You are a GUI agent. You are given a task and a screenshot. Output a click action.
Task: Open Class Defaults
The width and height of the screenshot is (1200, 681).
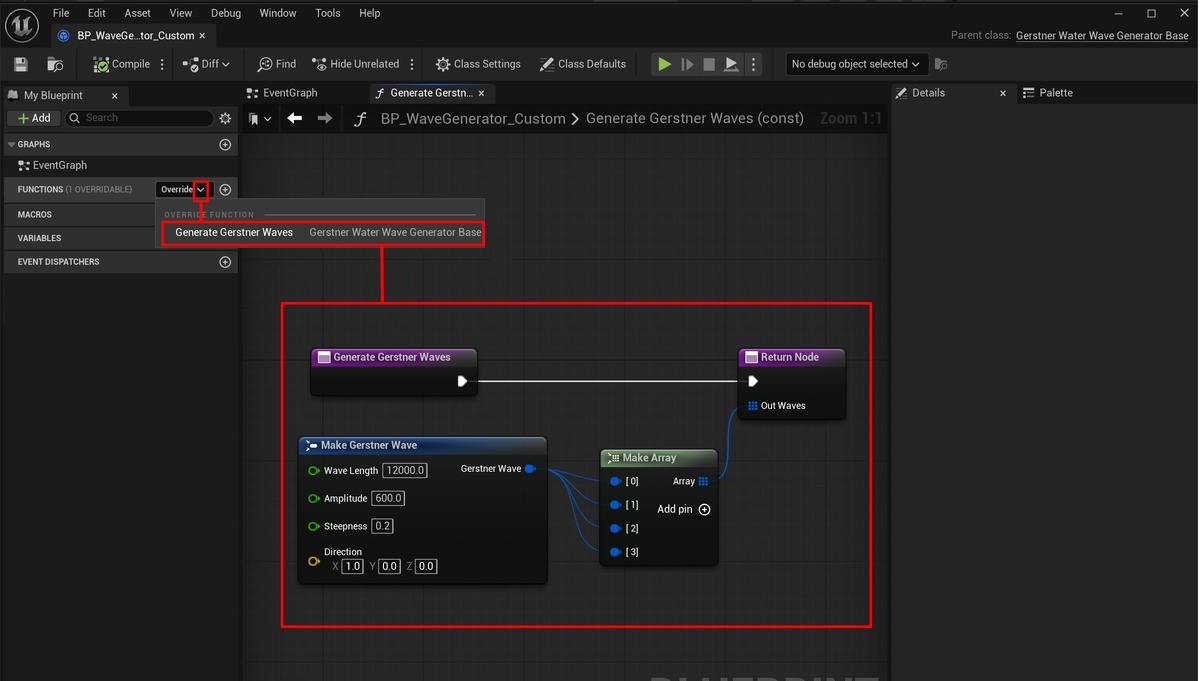[x=582, y=64]
